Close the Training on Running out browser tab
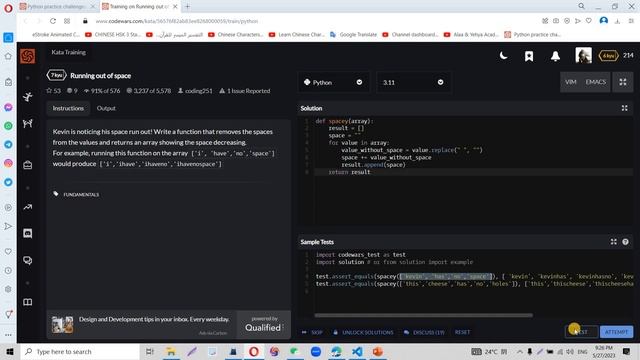The image size is (640, 360). click(175, 7)
